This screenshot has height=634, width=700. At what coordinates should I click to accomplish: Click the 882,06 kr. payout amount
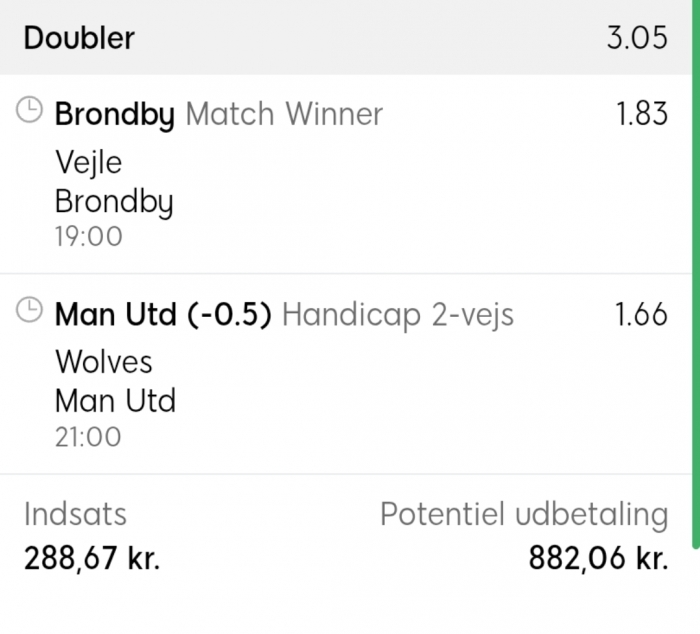pos(597,558)
